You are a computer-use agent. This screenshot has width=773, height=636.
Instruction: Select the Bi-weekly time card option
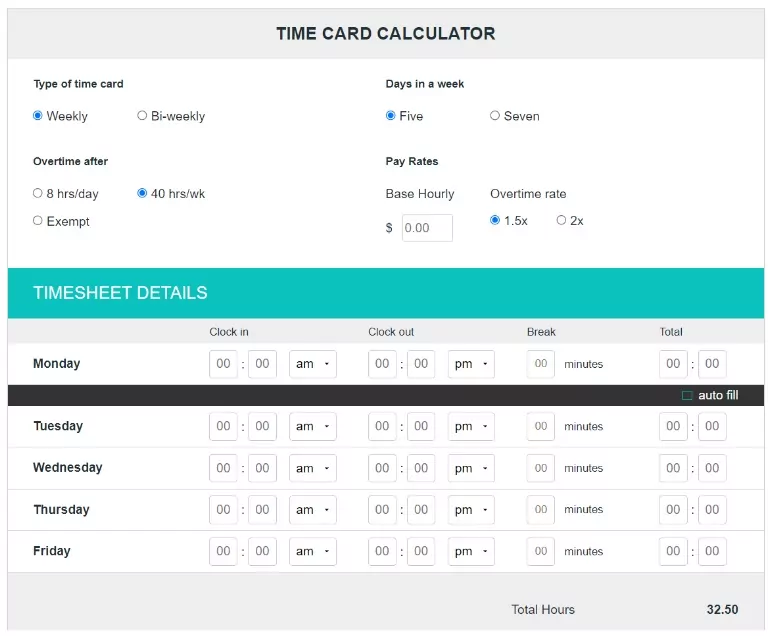point(142,115)
